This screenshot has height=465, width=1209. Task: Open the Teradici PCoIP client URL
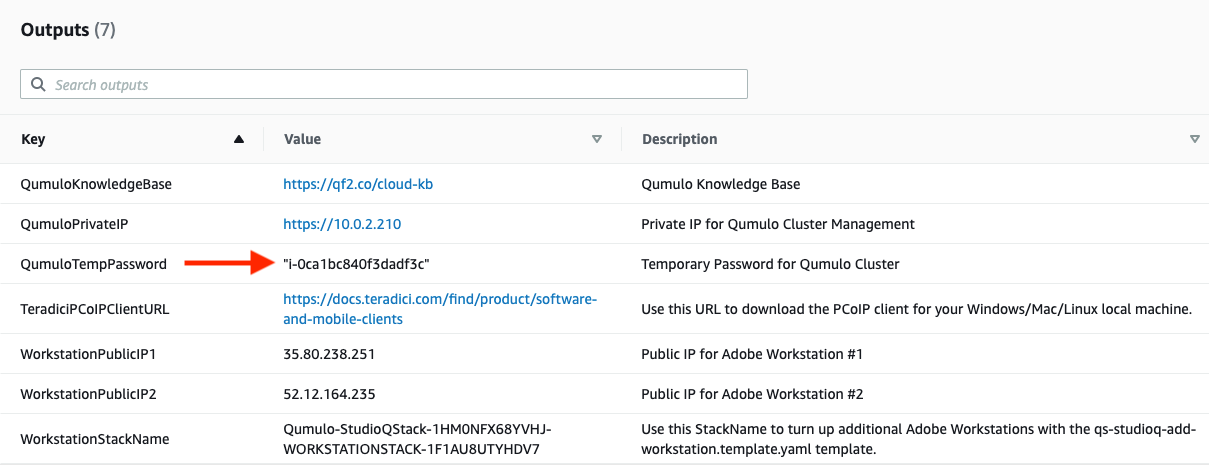pos(440,309)
